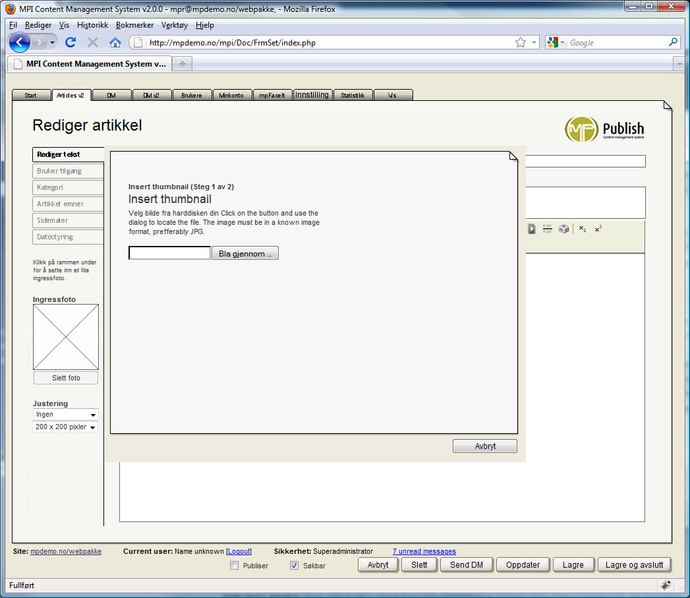Bookmark this page with the star icon
Image resolution: width=690 pixels, height=598 pixels.
coord(520,43)
